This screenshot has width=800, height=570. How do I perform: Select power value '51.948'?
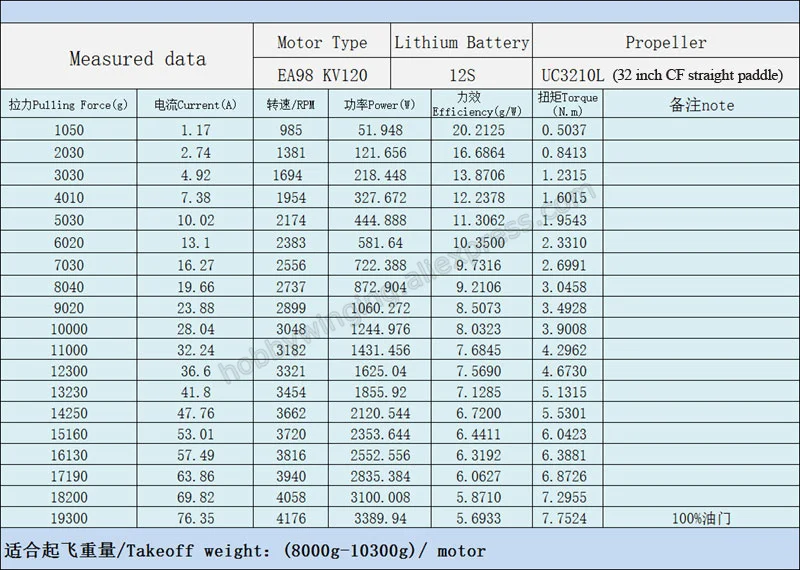[x=380, y=130]
